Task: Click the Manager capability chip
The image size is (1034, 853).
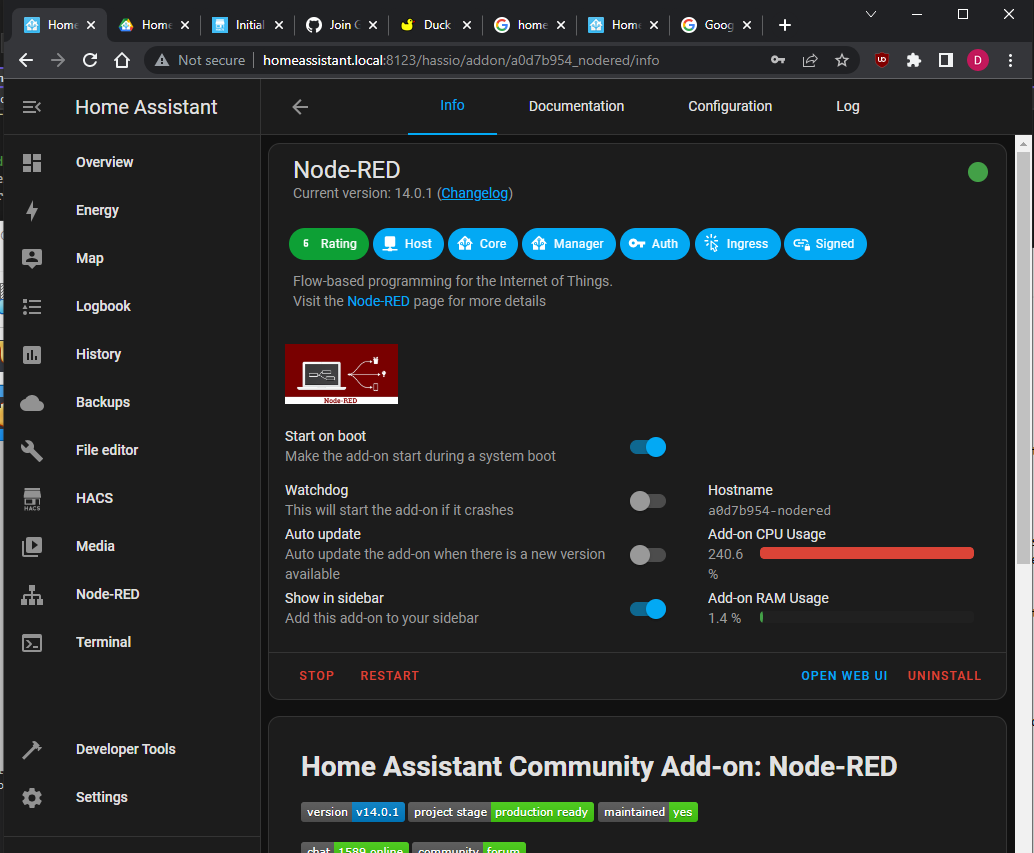Action: (x=568, y=244)
